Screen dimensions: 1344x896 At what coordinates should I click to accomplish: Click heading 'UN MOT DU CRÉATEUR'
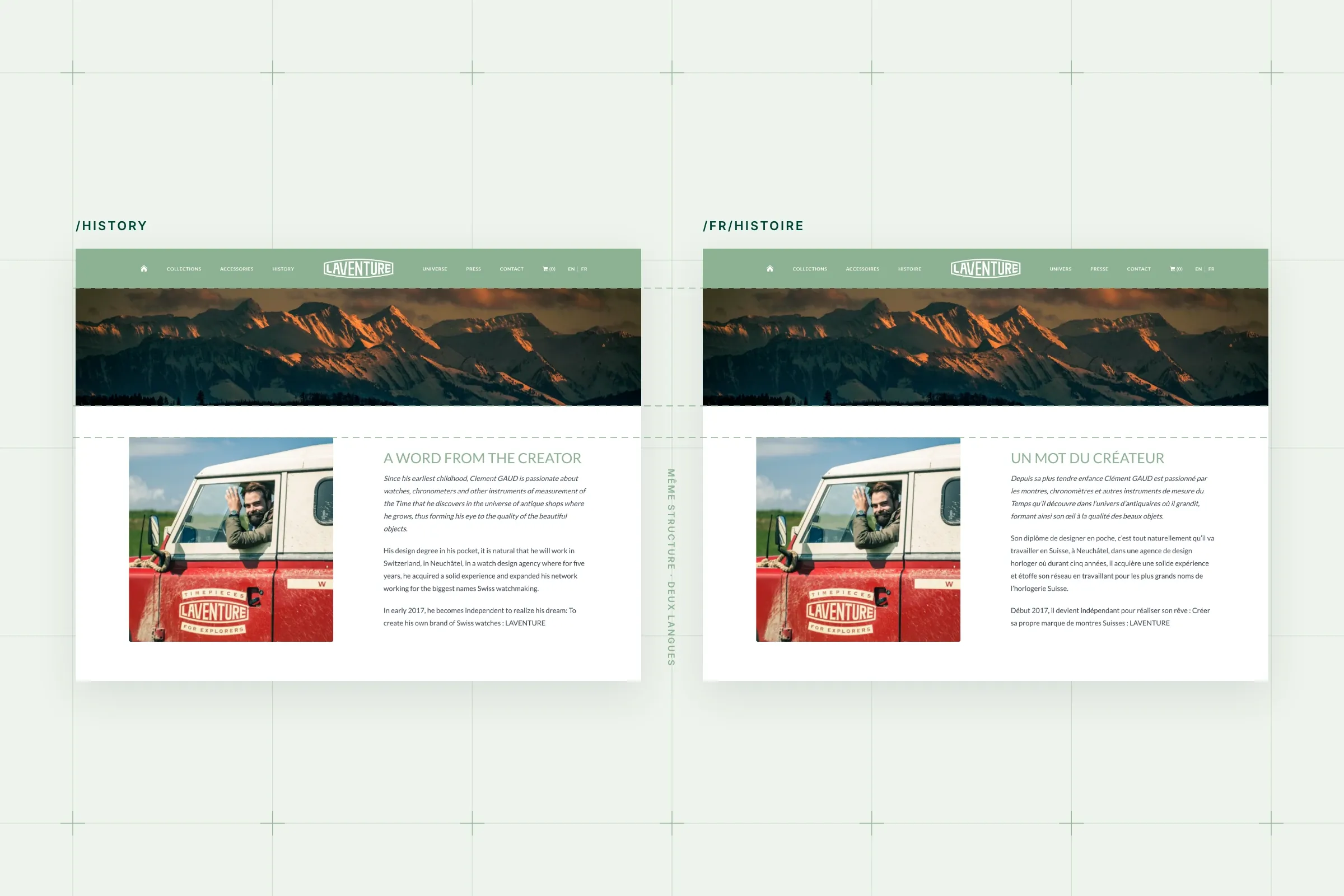[x=1087, y=458]
